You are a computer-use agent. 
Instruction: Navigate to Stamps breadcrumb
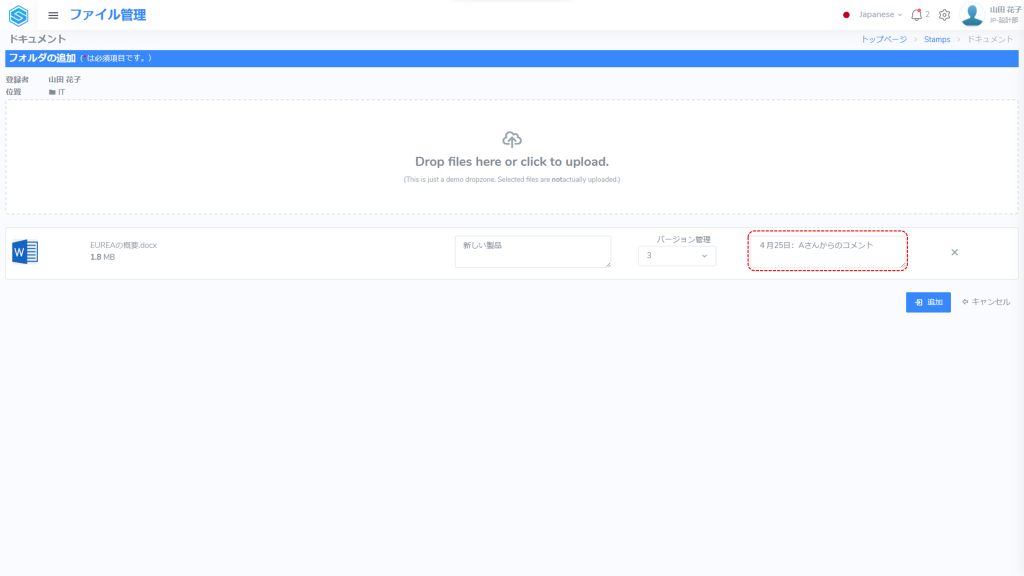(x=937, y=39)
